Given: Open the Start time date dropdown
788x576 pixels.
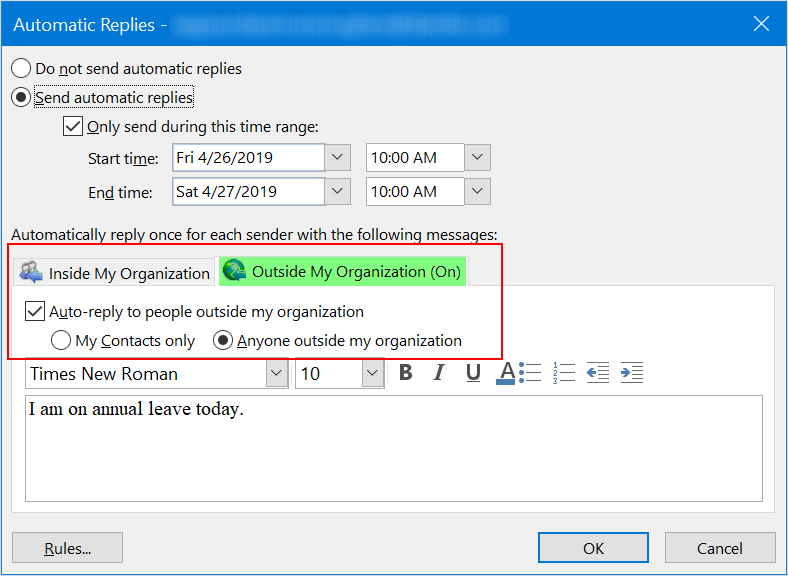Looking at the screenshot, I should coord(338,158).
